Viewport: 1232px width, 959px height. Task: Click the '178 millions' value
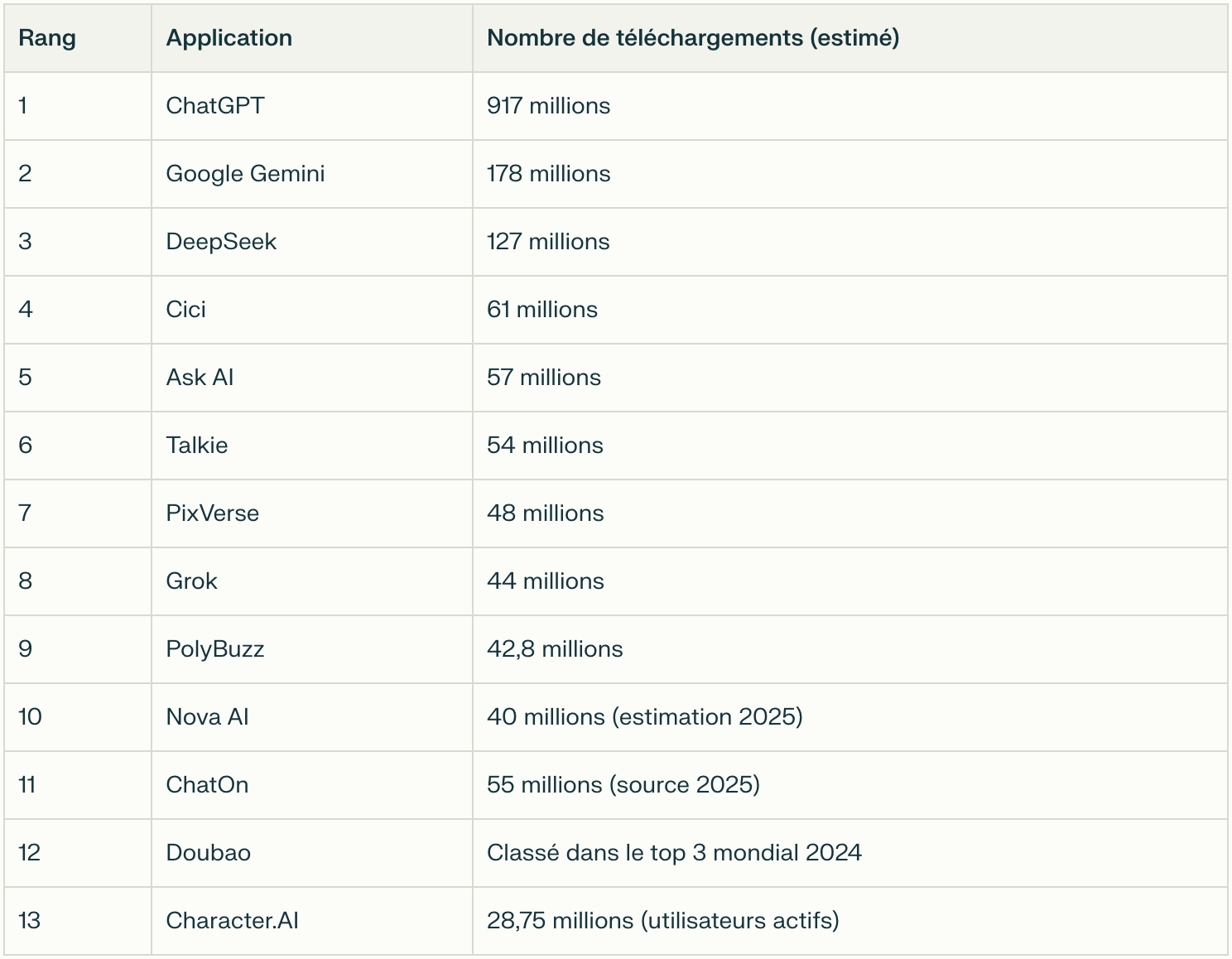549,174
